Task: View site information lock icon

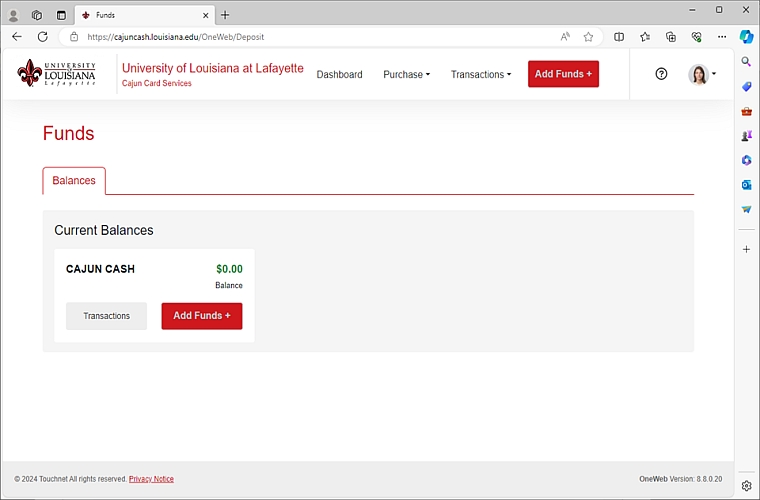Action: 74,37
